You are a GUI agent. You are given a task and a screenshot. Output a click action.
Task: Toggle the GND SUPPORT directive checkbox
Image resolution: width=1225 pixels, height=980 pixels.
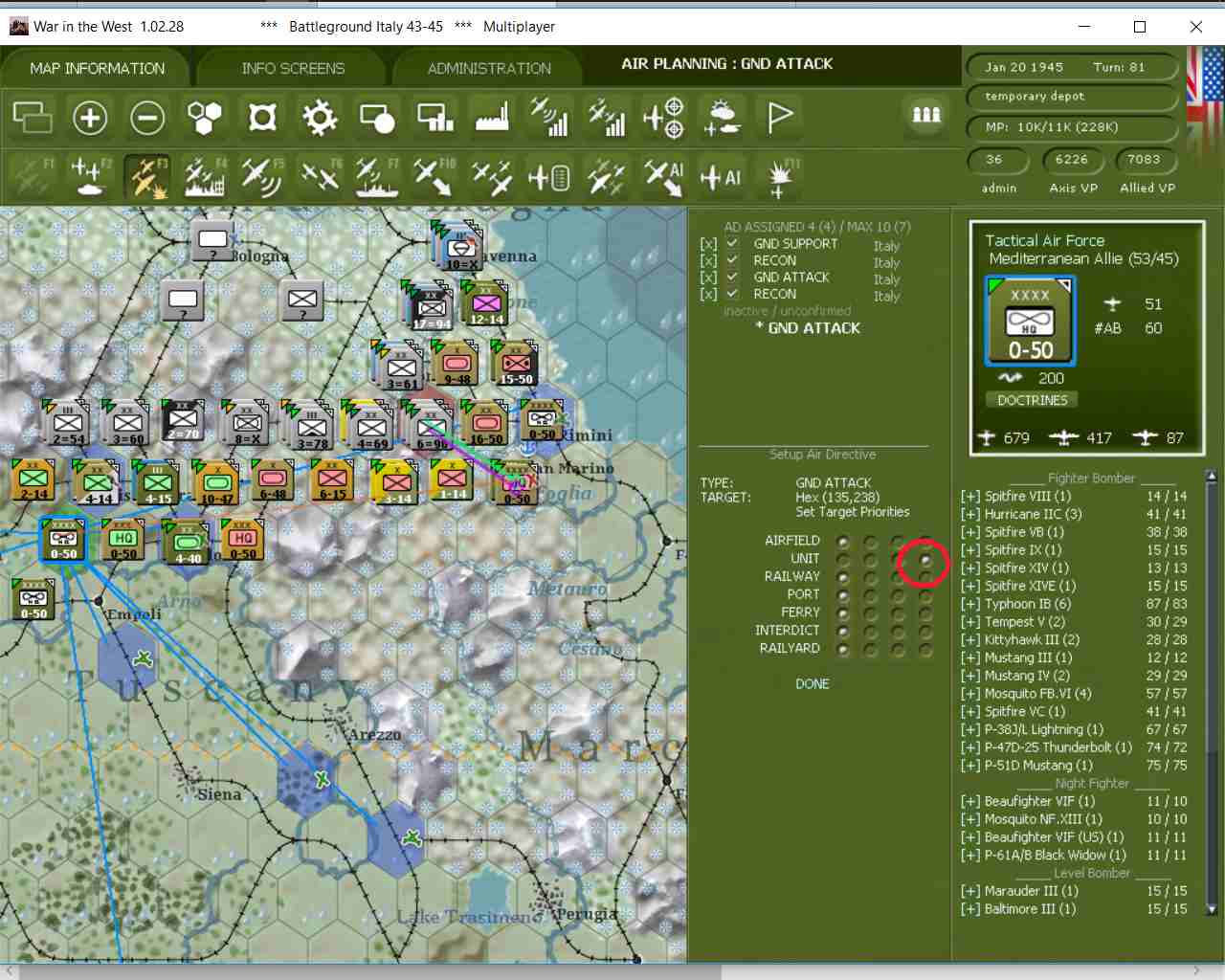tap(732, 244)
